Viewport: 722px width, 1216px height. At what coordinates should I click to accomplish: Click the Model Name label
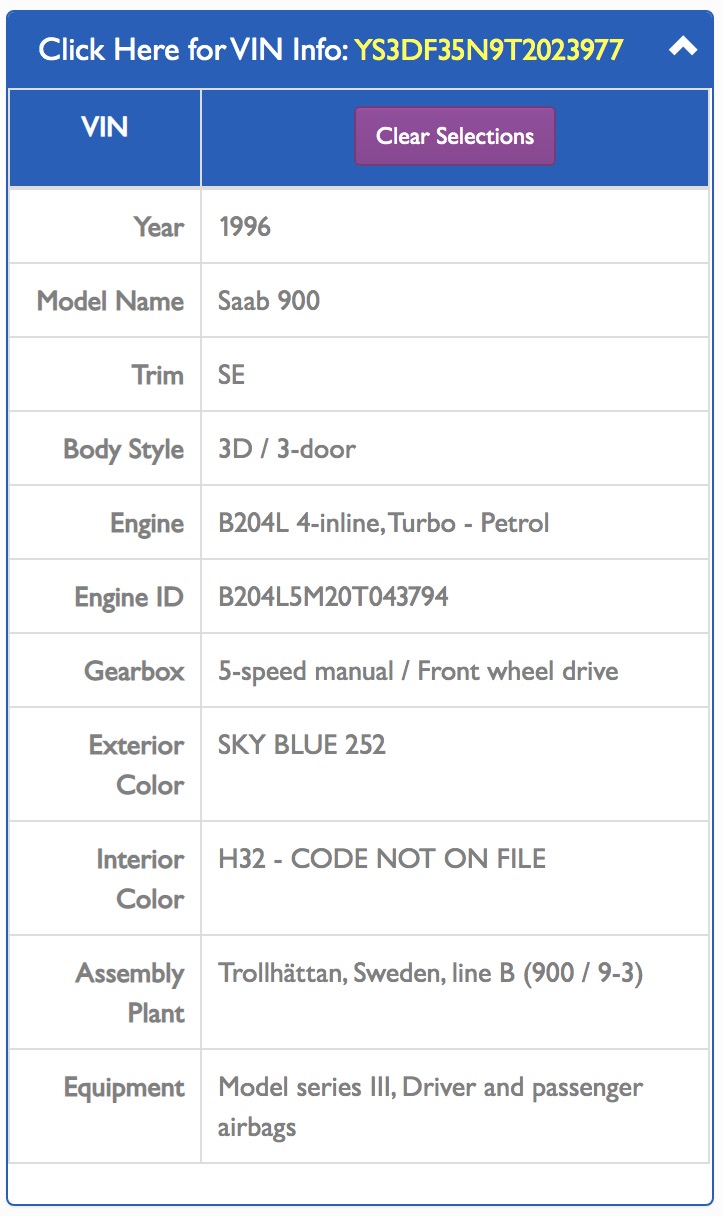[x=110, y=301]
